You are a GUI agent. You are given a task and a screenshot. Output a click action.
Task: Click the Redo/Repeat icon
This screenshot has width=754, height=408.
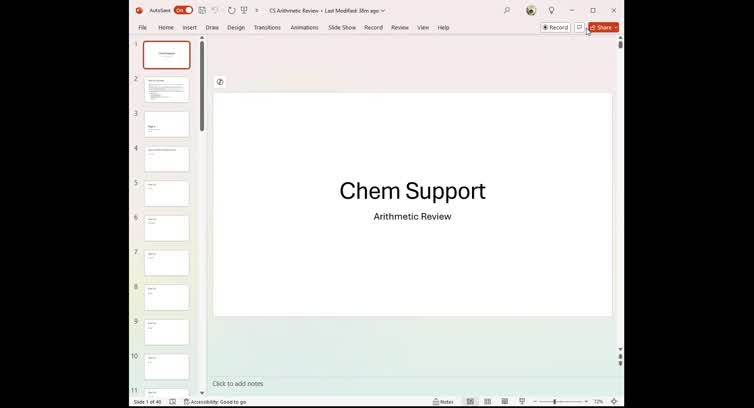pyautogui.click(x=231, y=10)
